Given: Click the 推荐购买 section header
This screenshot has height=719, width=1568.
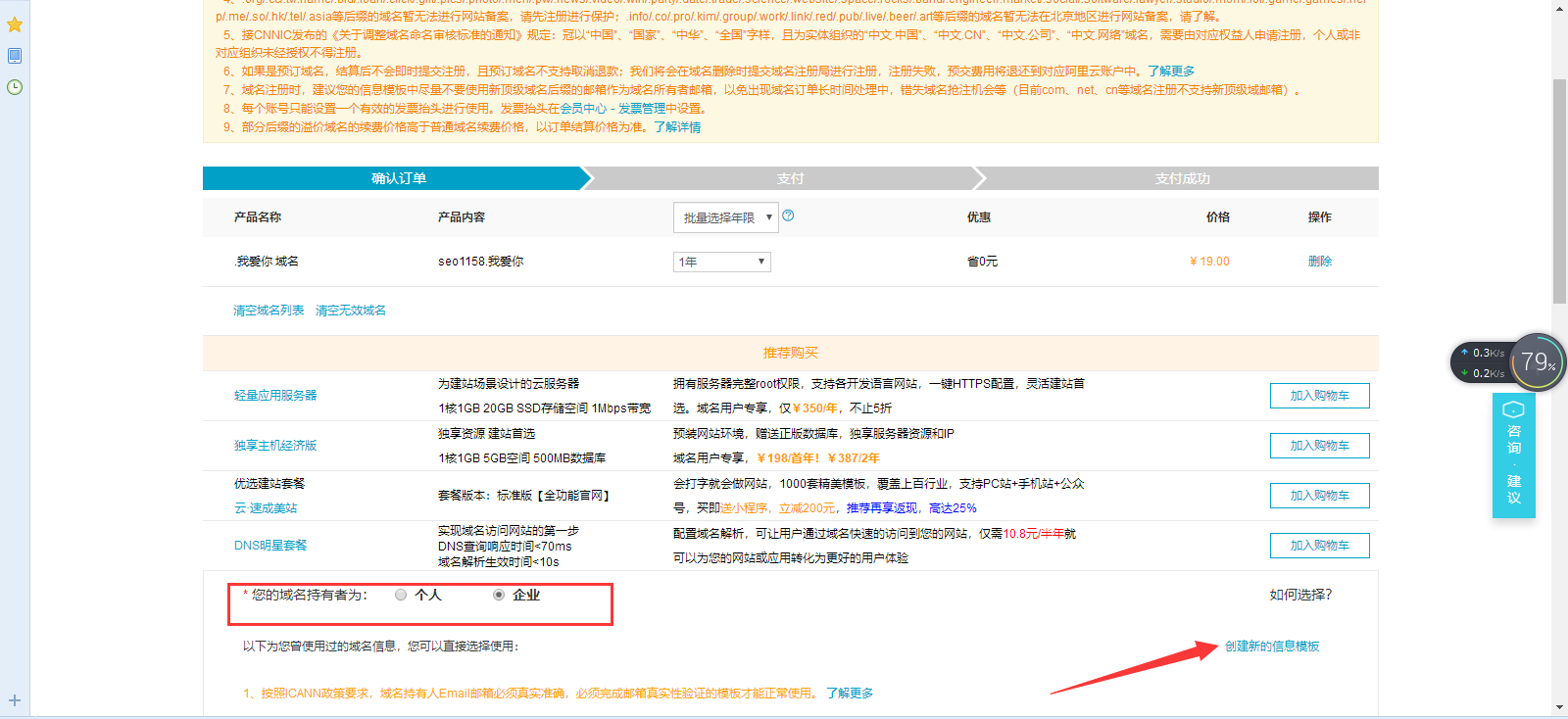Looking at the screenshot, I should coord(790,353).
